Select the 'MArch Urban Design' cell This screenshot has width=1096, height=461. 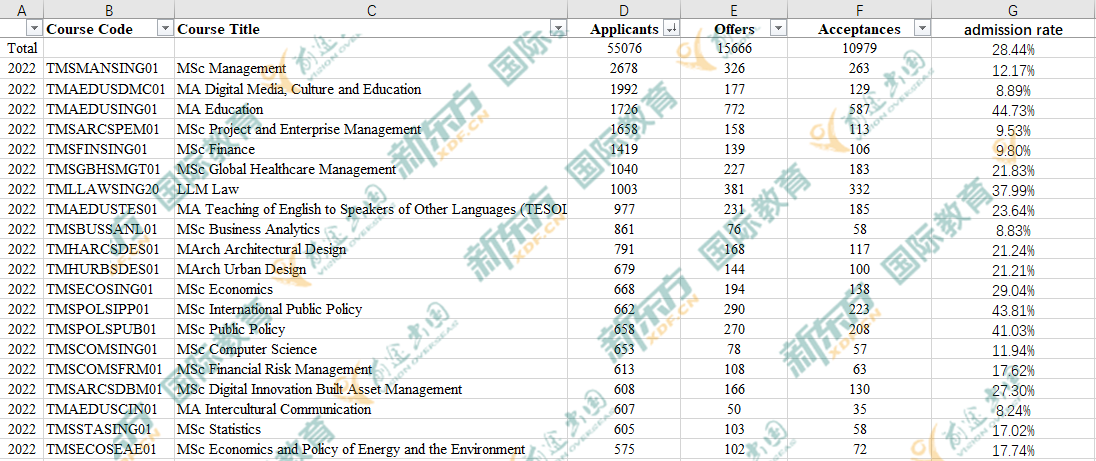pyautogui.click(x=371, y=270)
